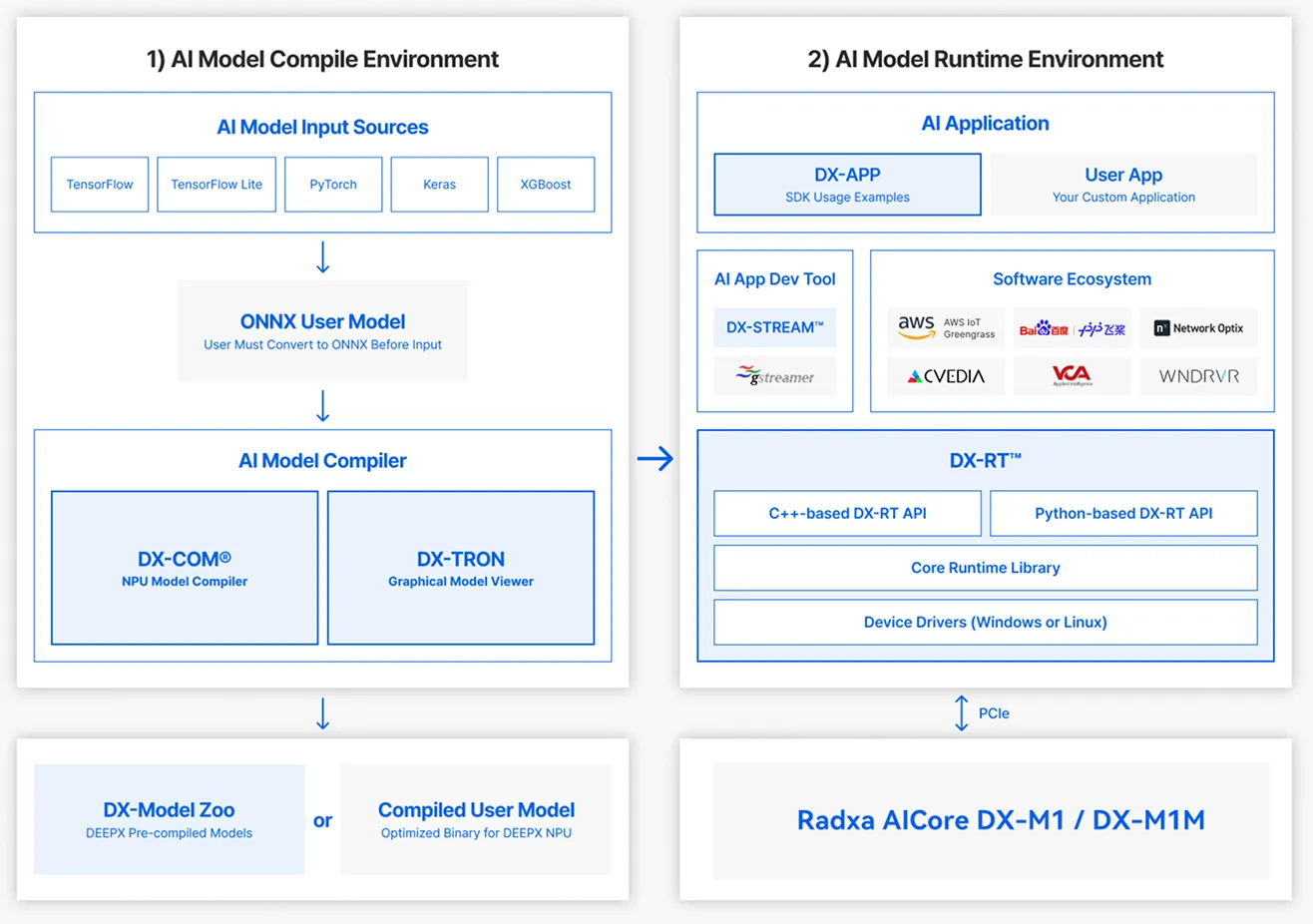Viewport: 1313px width, 924px height.
Task: Click the Device Drivers (Windows or Linux) bar
Action: 986,622
